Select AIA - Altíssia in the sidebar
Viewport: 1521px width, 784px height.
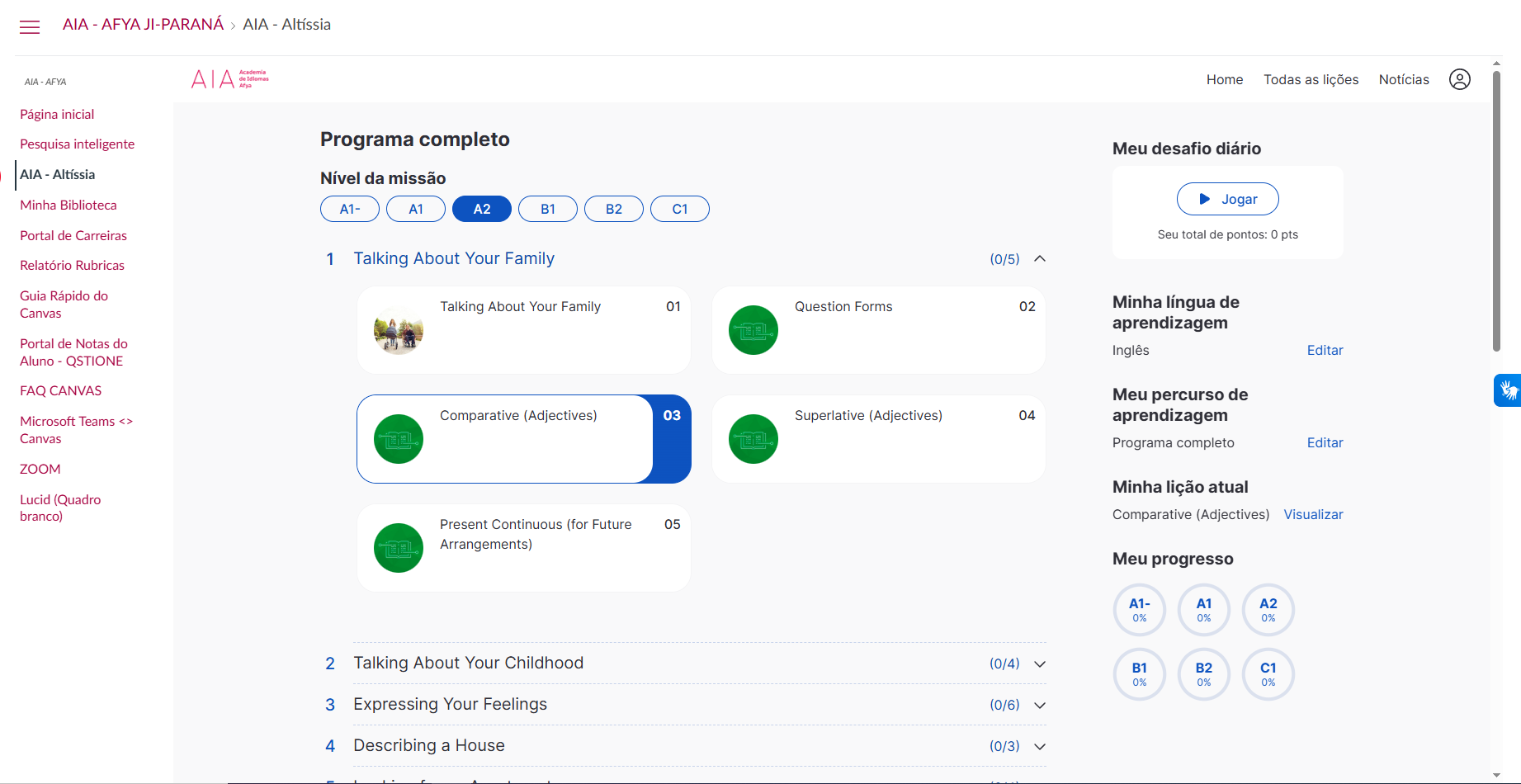coord(57,174)
